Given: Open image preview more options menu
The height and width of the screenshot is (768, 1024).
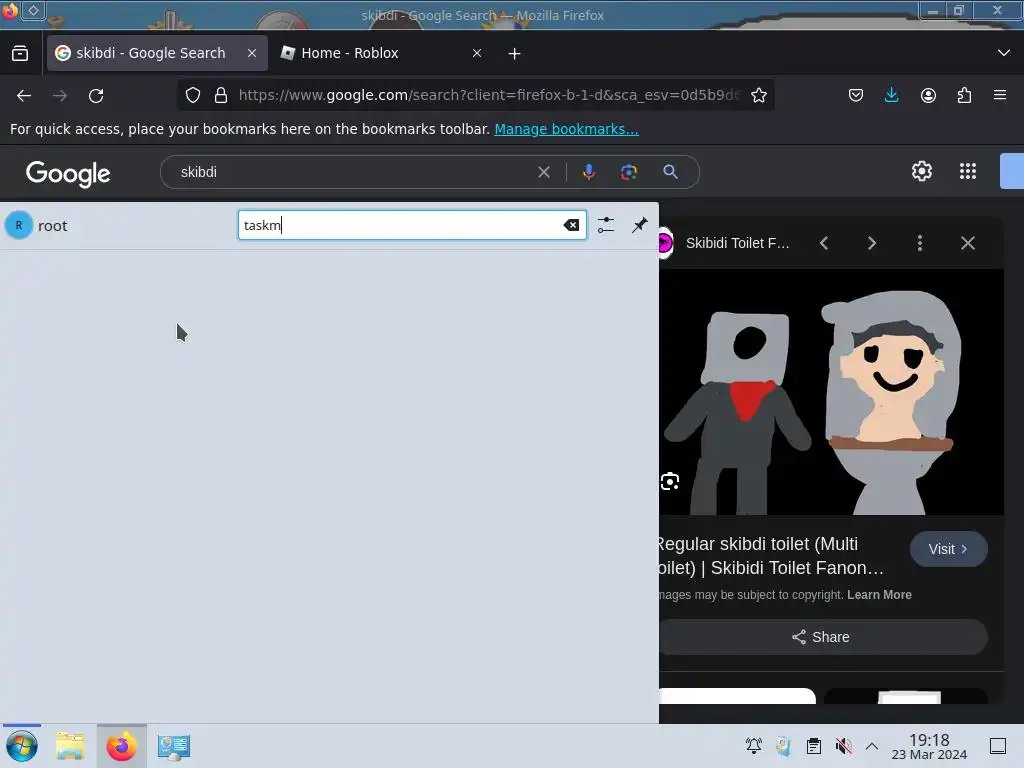Looking at the screenshot, I should [920, 244].
